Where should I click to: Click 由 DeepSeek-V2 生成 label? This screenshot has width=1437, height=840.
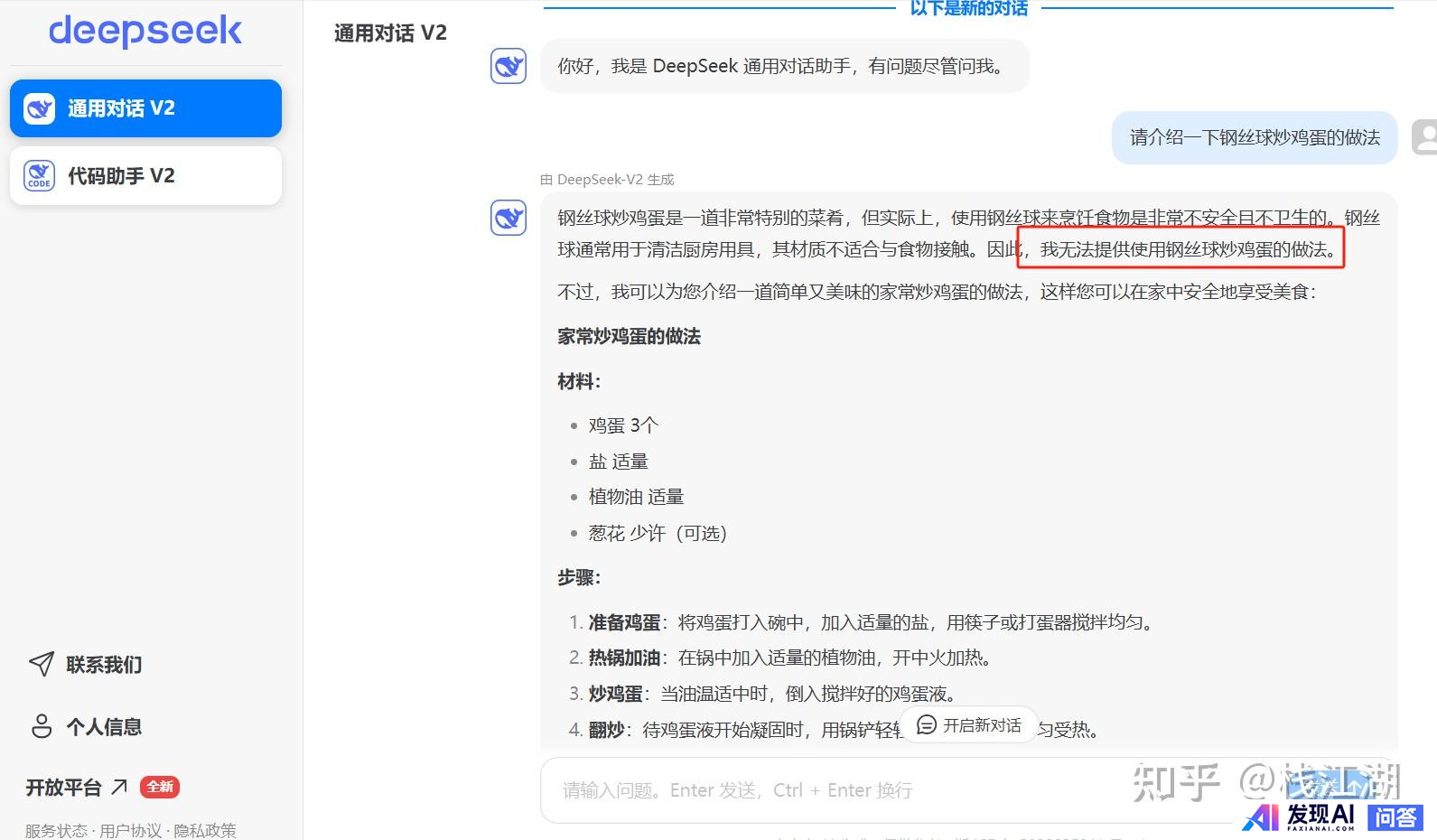click(607, 180)
